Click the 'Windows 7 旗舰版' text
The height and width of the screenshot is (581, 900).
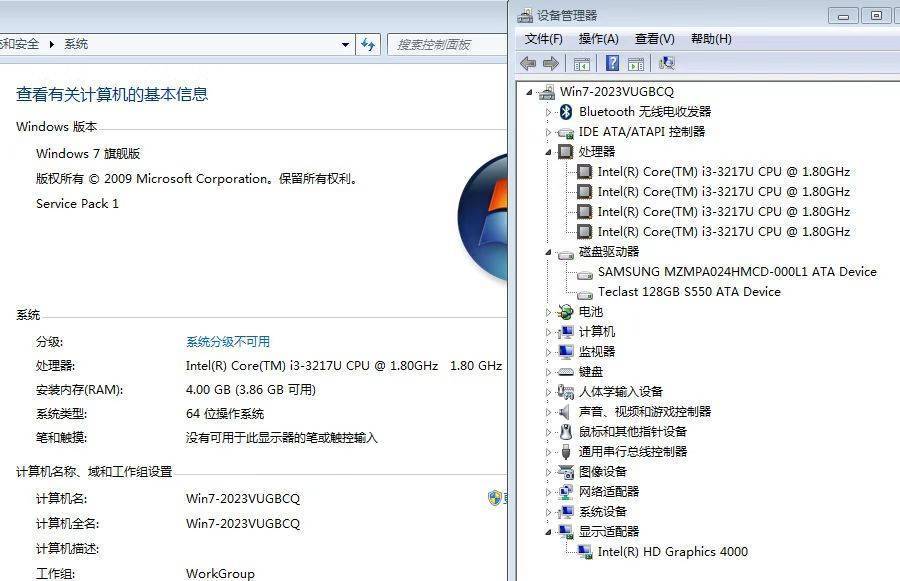pos(88,153)
